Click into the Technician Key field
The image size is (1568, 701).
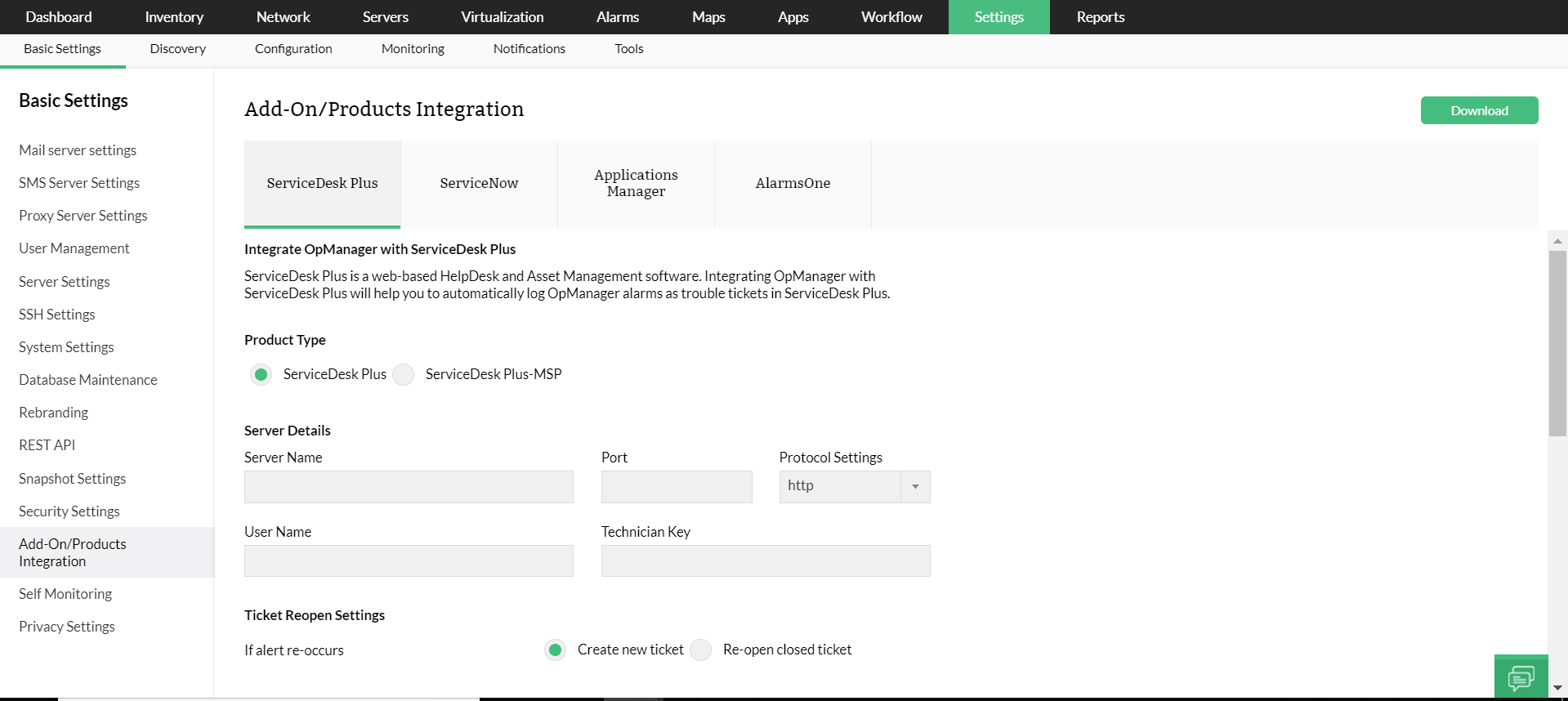click(x=766, y=561)
